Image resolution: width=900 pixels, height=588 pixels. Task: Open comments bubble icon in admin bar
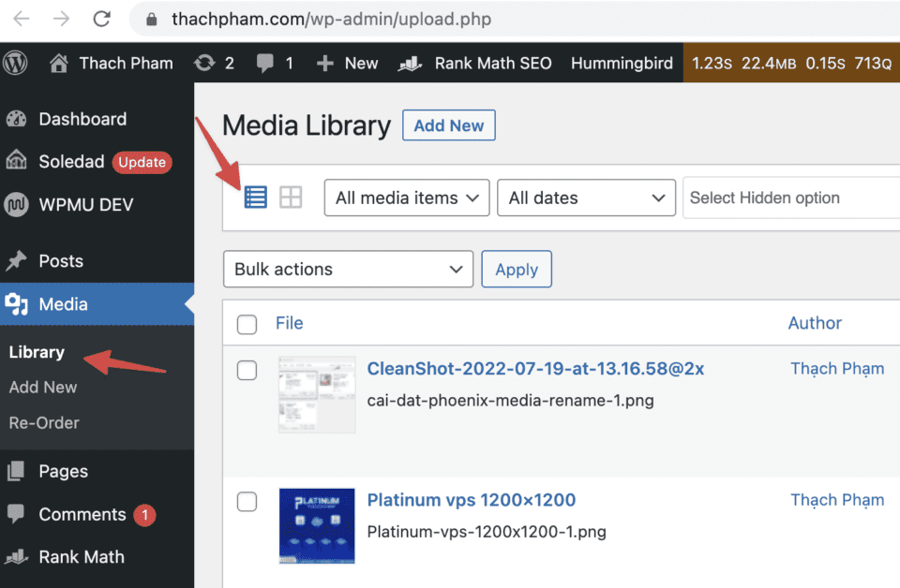(x=265, y=63)
